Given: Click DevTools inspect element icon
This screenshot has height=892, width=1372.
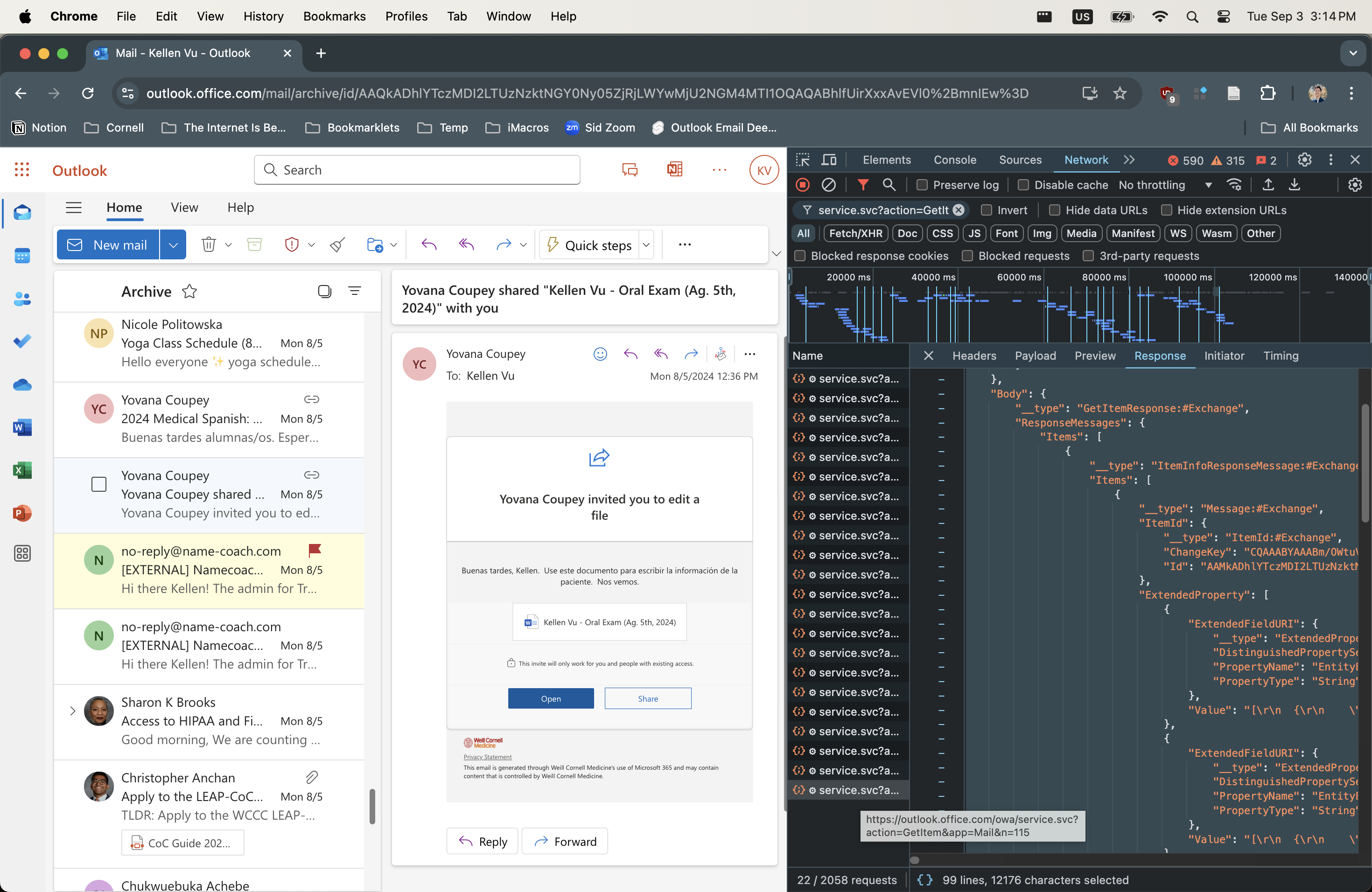Looking at the screenshot, I should pyautogui.click(x=803, y=160).
